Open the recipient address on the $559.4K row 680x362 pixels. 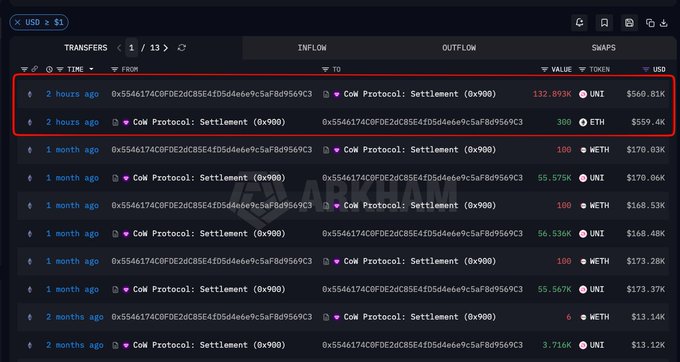pos(422,122)
